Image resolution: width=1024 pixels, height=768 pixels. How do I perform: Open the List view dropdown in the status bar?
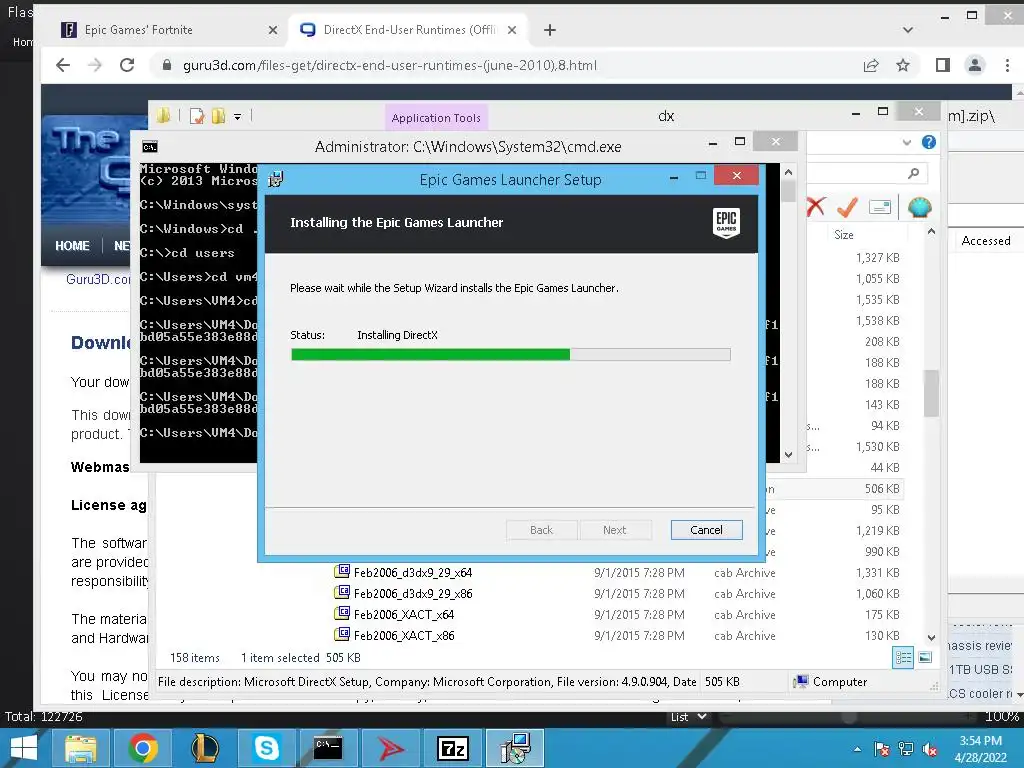click(689, 716)
